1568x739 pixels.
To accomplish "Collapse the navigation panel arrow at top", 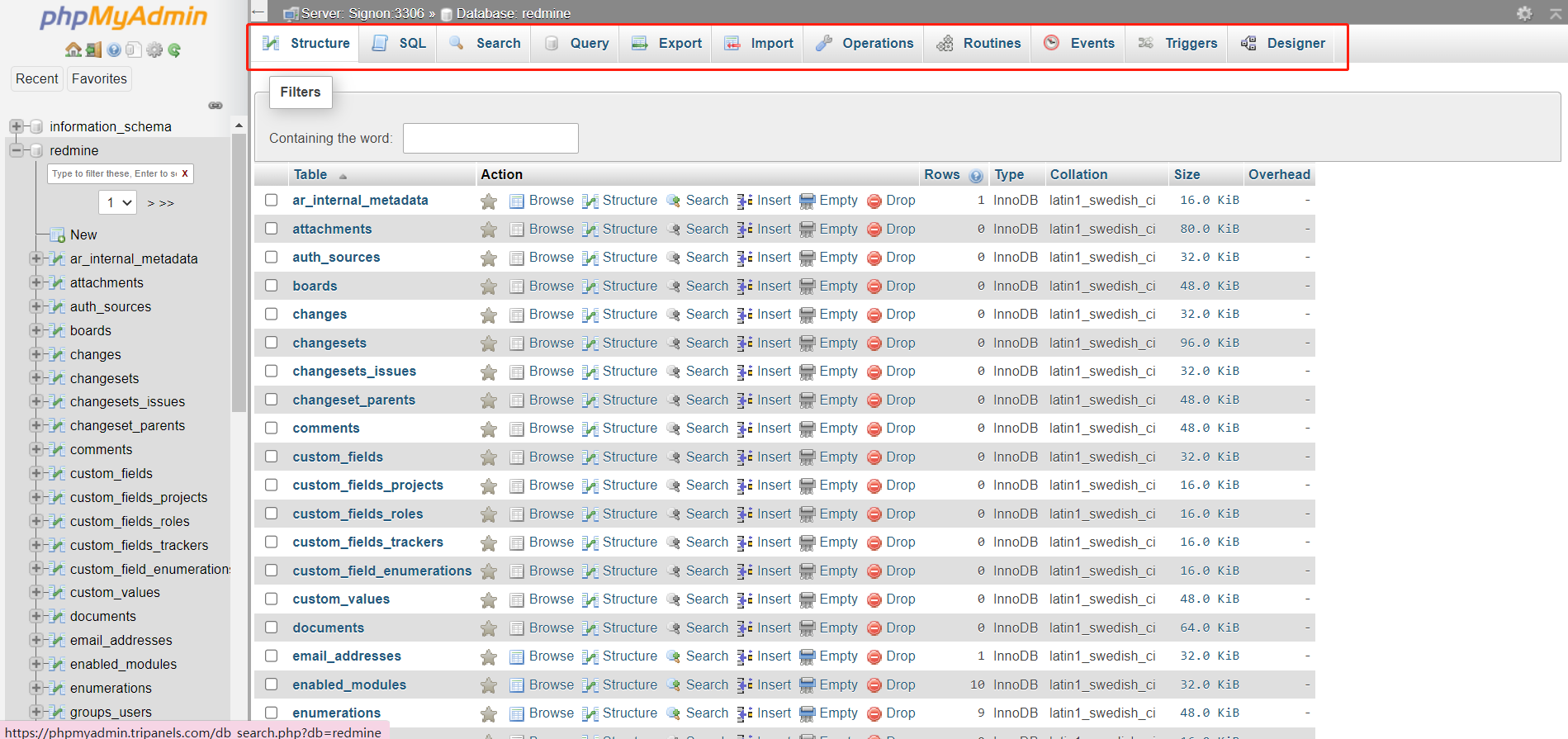I will (258, 13).
